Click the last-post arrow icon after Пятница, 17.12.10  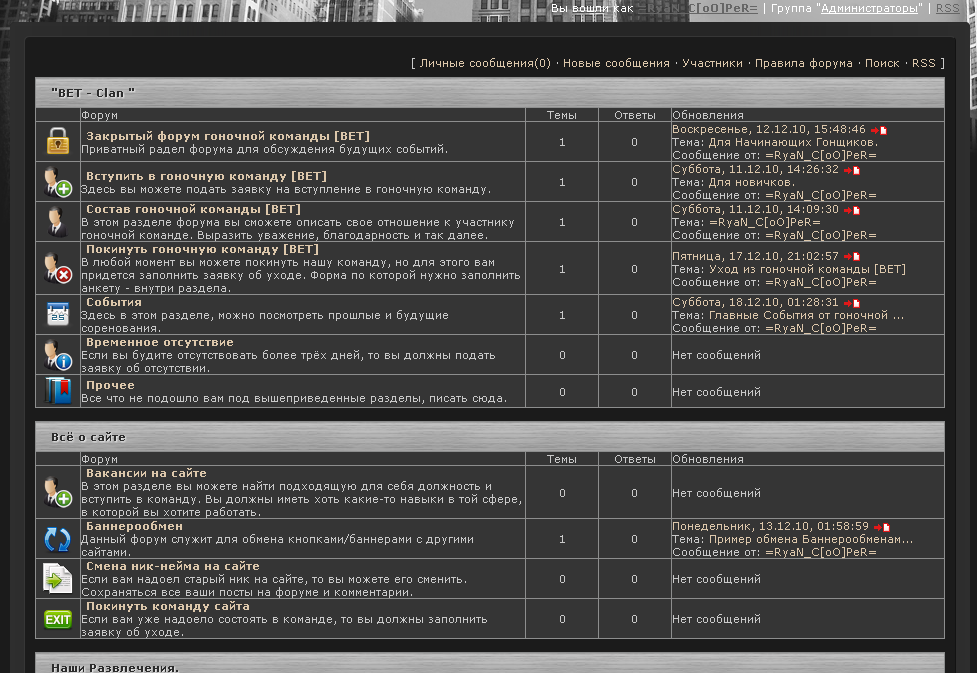click(x=852, y=256)
